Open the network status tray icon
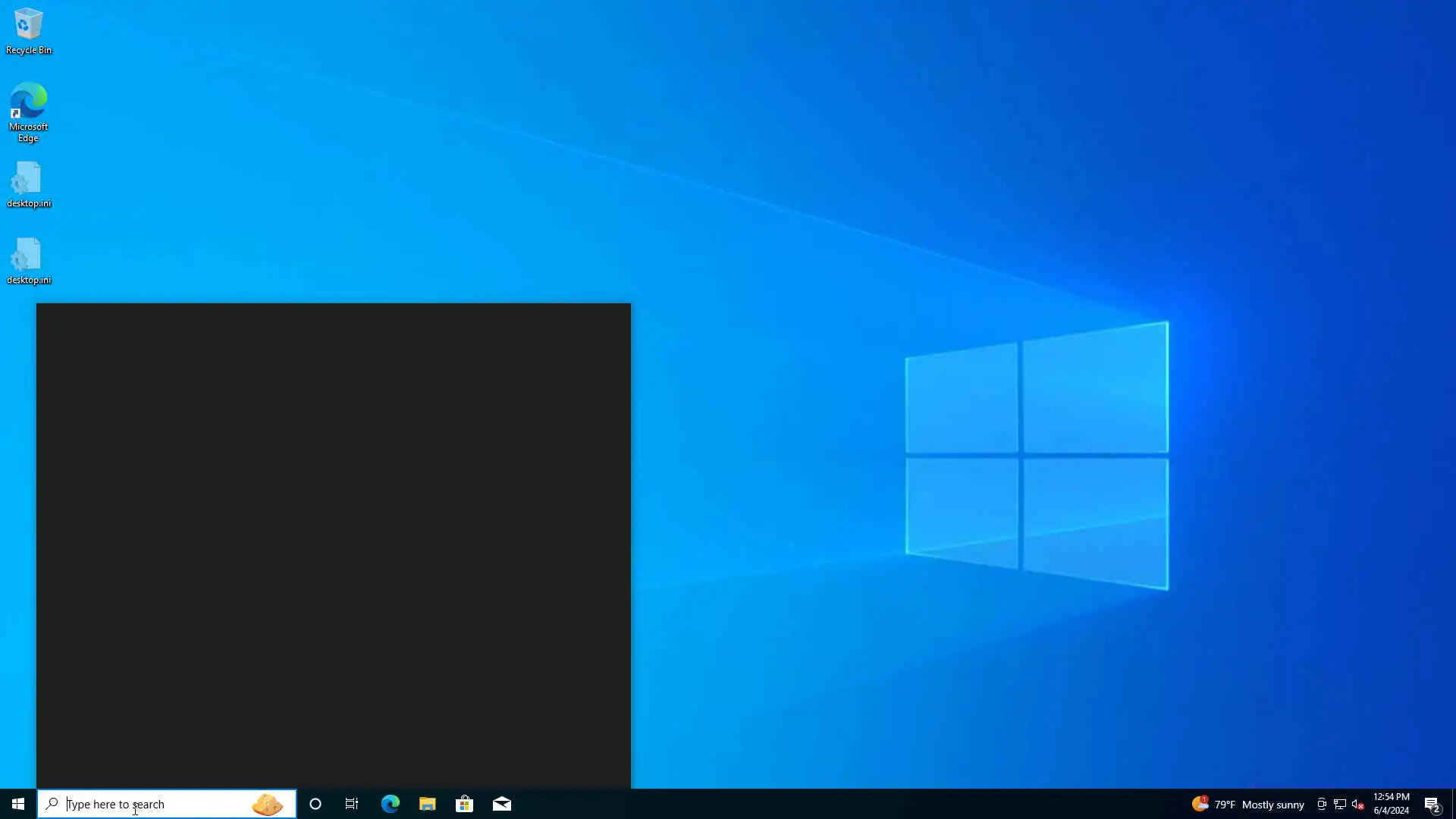The image size is (1456, 819). (x=1339, y=804)
